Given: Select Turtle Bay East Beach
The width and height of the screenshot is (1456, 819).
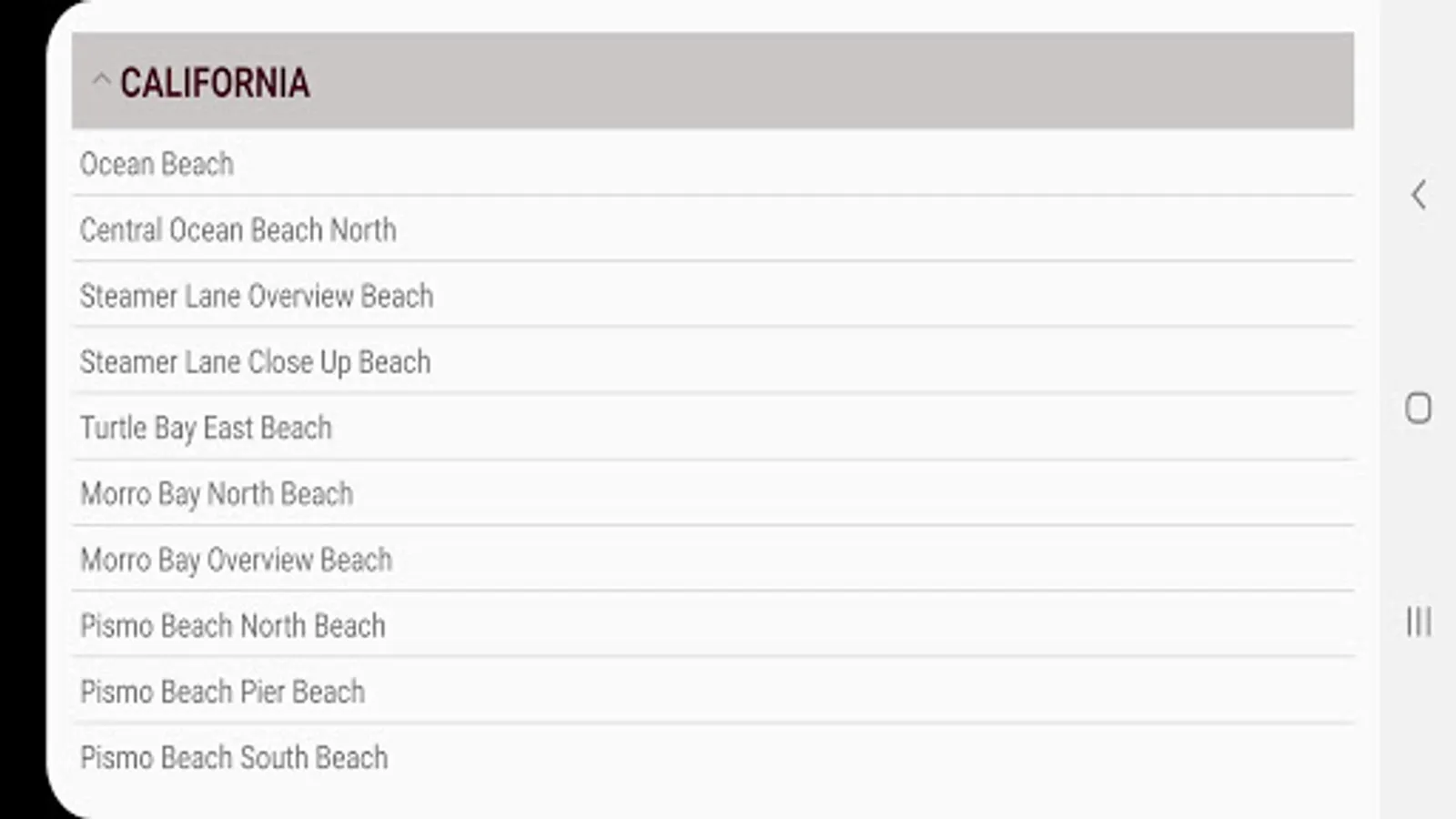Looking at the screenshot, I should [x=207, y=428].
